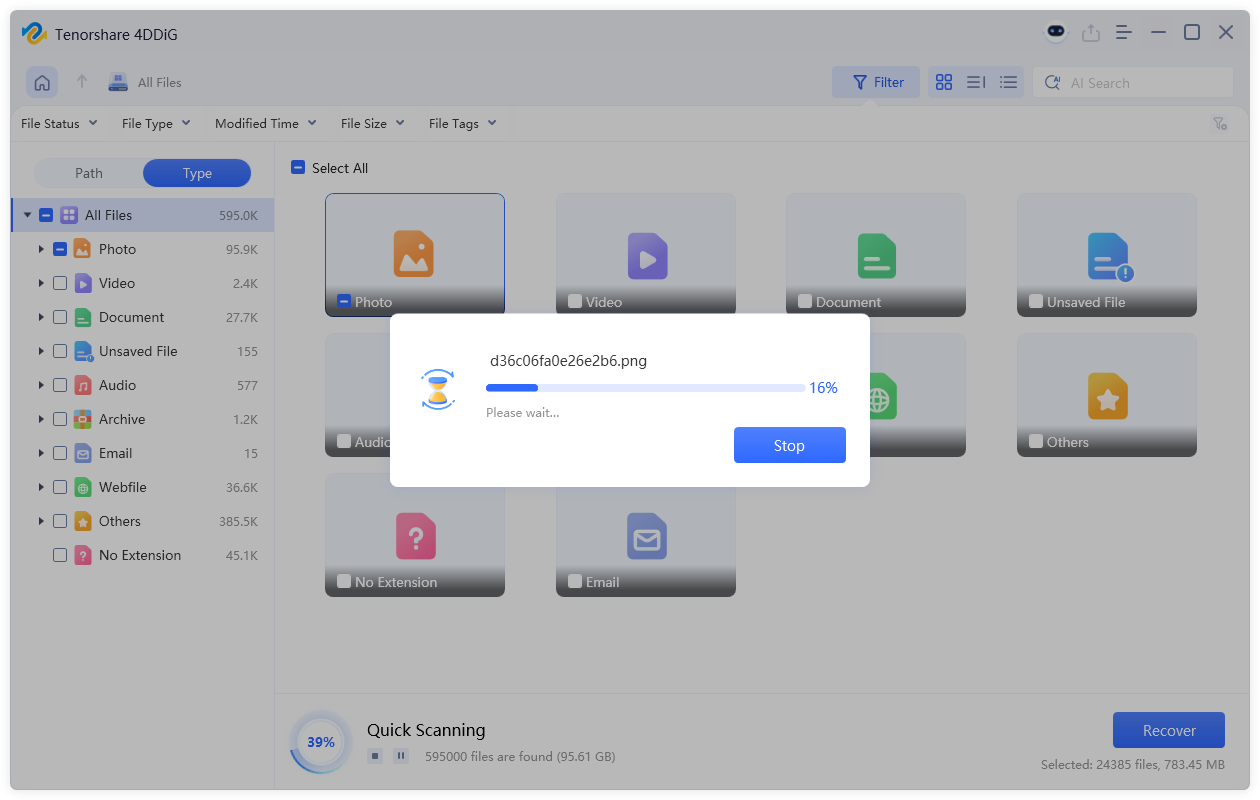This screenshot has width=1260, height=800.
Task: Expand the Others tree node
Action: pos(41,521)
